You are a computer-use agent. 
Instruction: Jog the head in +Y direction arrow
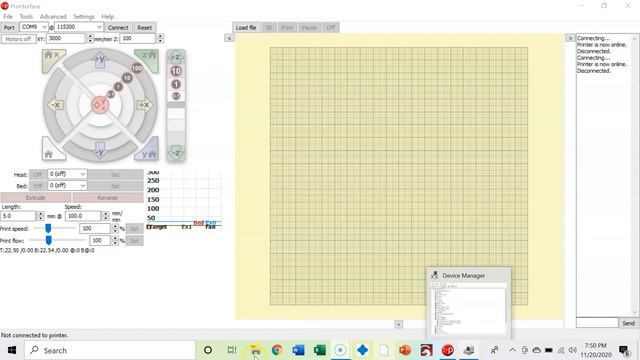pos(100,60)
